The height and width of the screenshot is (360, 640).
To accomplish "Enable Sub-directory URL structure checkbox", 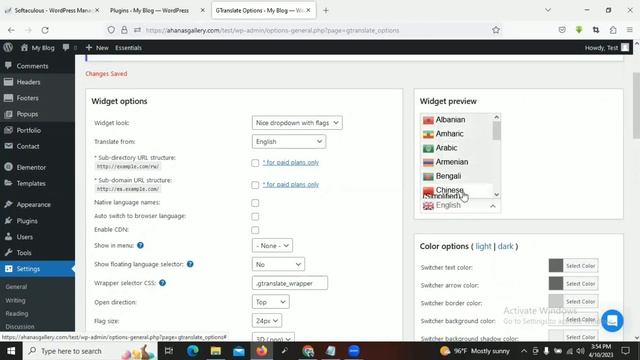I will [x=255, y=163].
